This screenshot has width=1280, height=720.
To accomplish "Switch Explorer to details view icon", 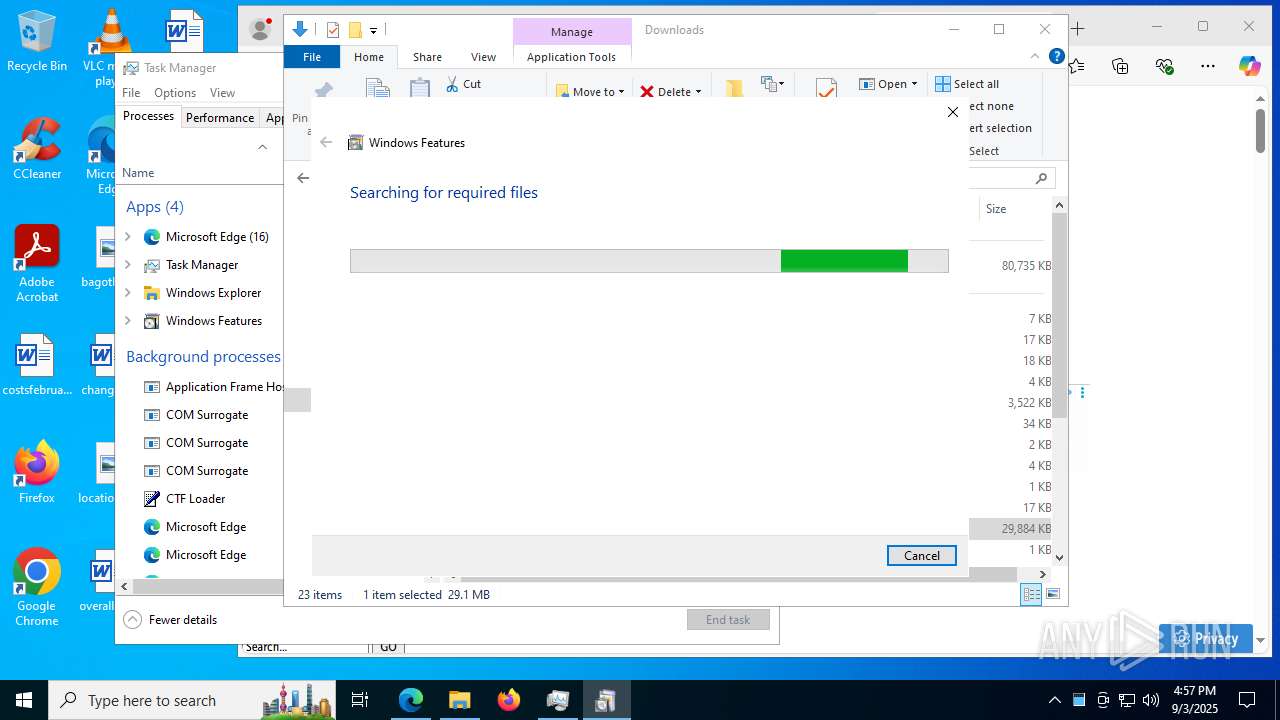I will [1030, 594].
